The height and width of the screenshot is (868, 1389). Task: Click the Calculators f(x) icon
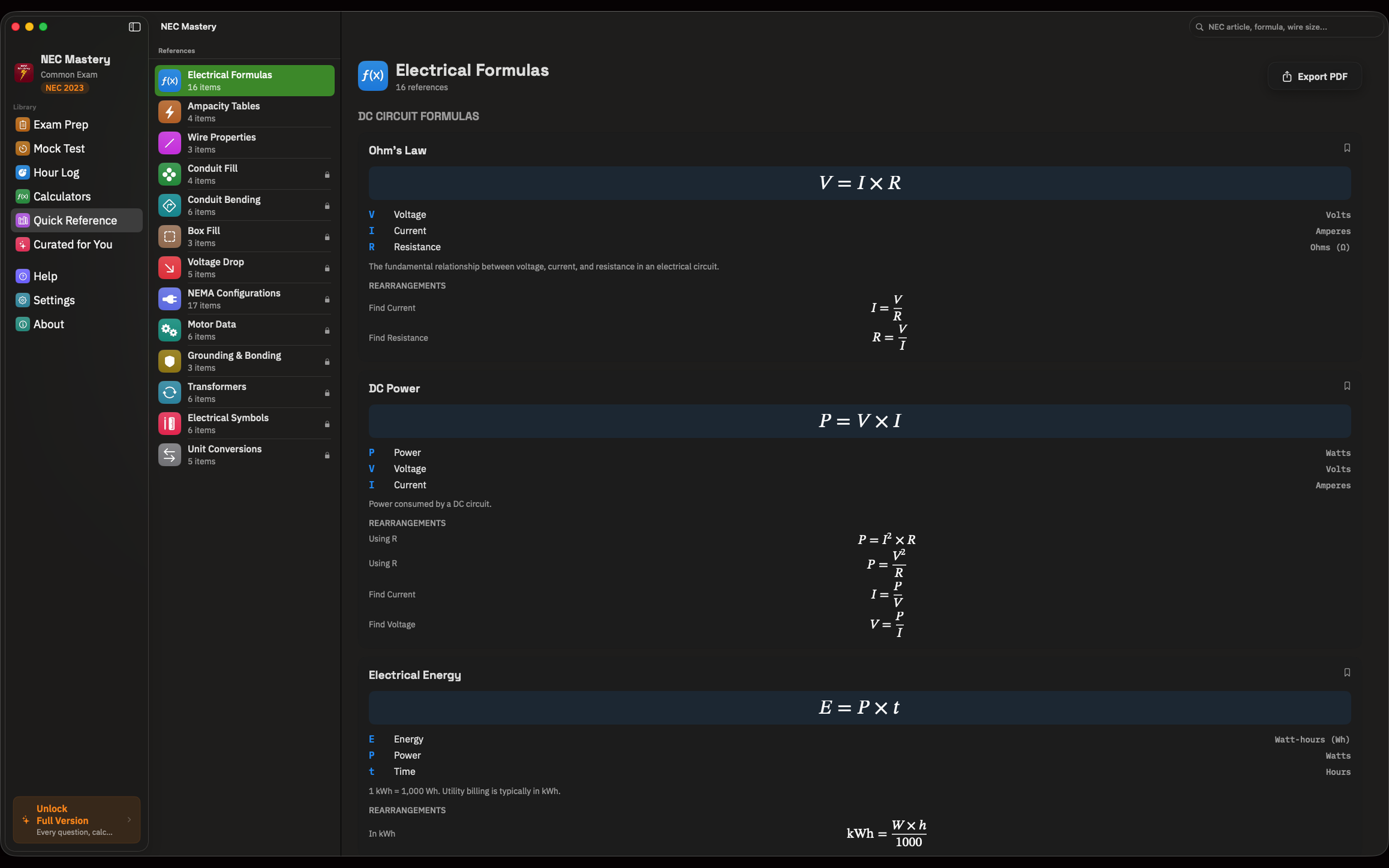(x=22, y=197)
